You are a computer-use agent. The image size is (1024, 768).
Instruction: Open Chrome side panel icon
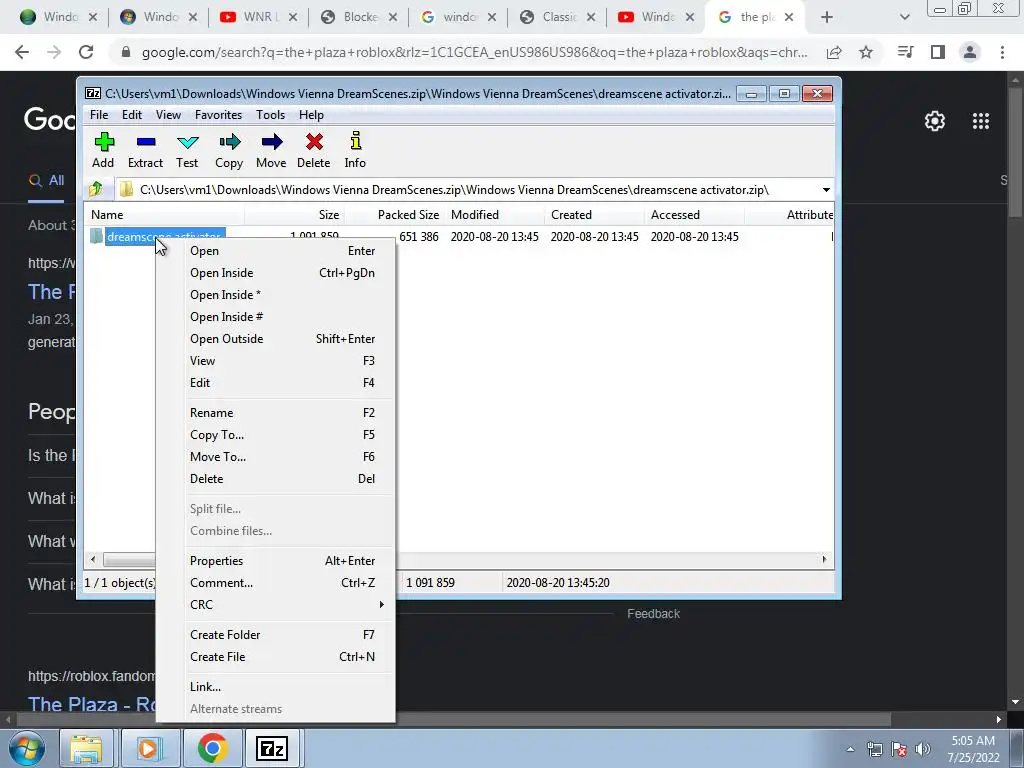(938, 52)
